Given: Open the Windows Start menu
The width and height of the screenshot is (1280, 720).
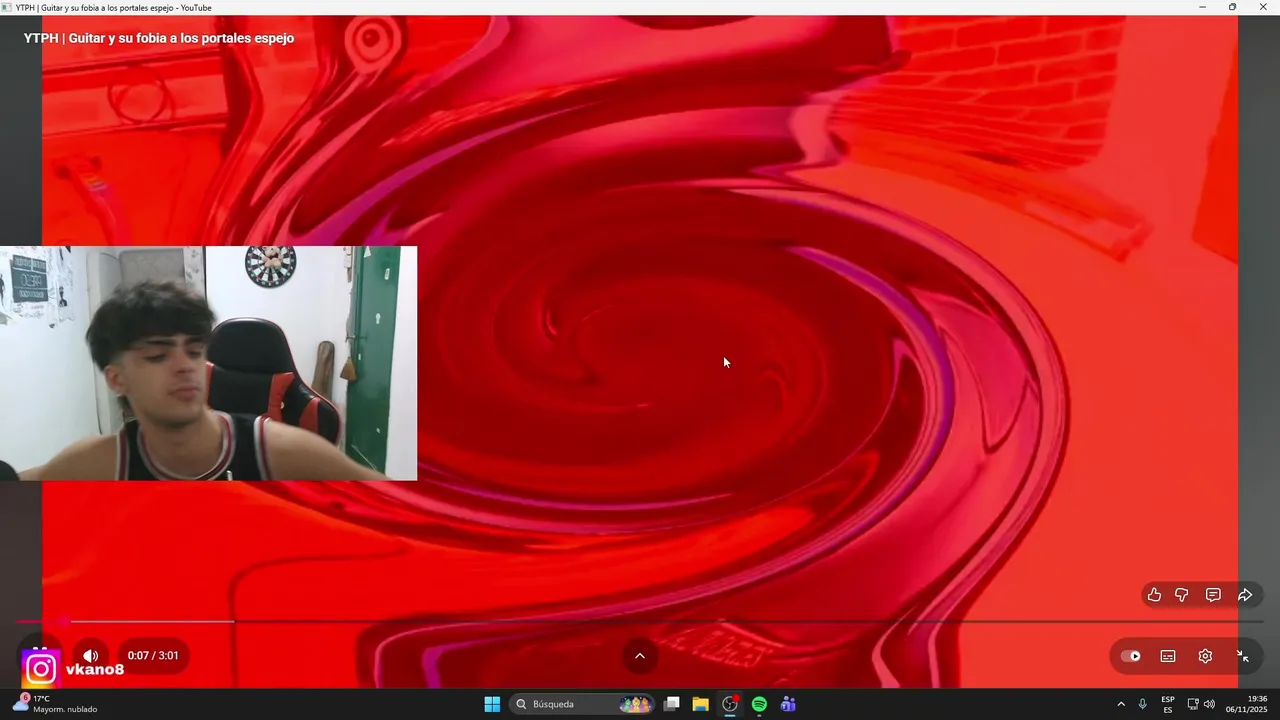Looking at the screenshot, I should [x=492, y=704].
